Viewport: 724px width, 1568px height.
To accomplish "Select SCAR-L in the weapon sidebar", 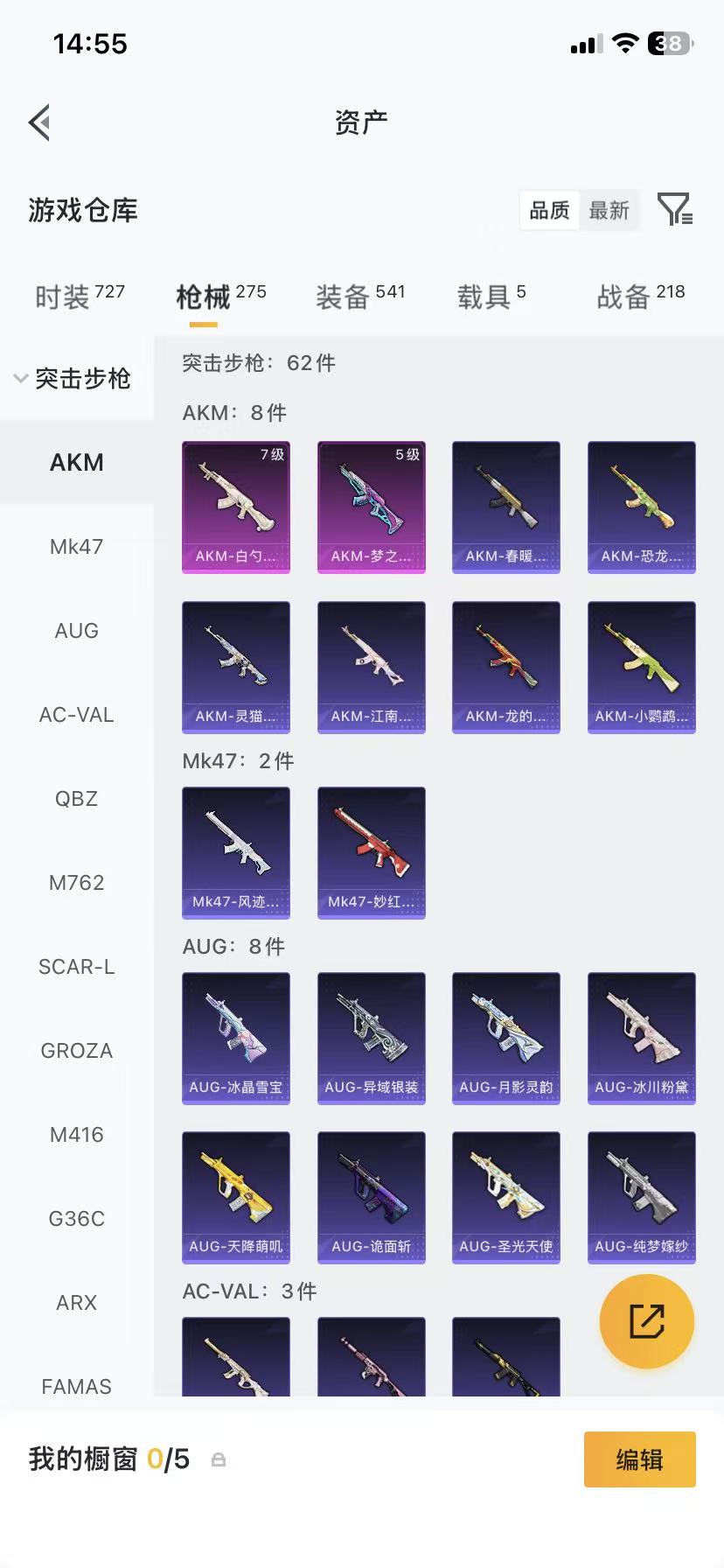I will 77,967.
